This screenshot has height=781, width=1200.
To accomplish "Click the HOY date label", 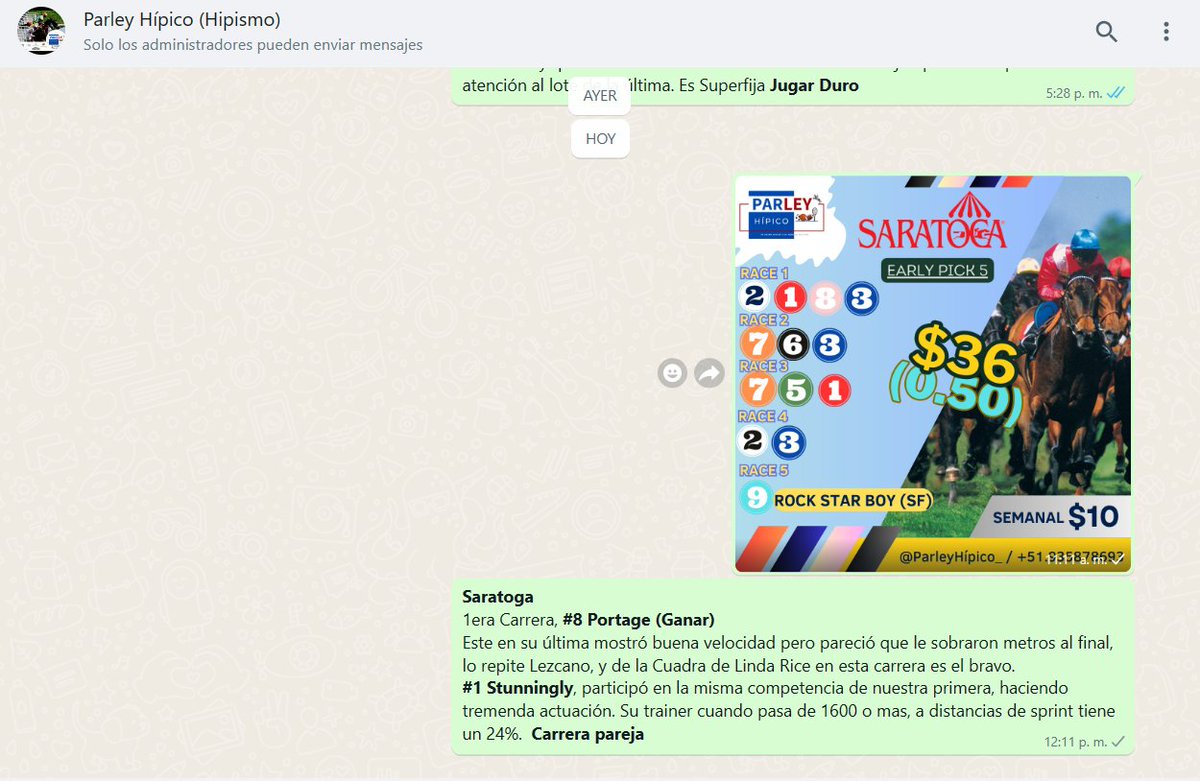I will (x=600, y=139).
